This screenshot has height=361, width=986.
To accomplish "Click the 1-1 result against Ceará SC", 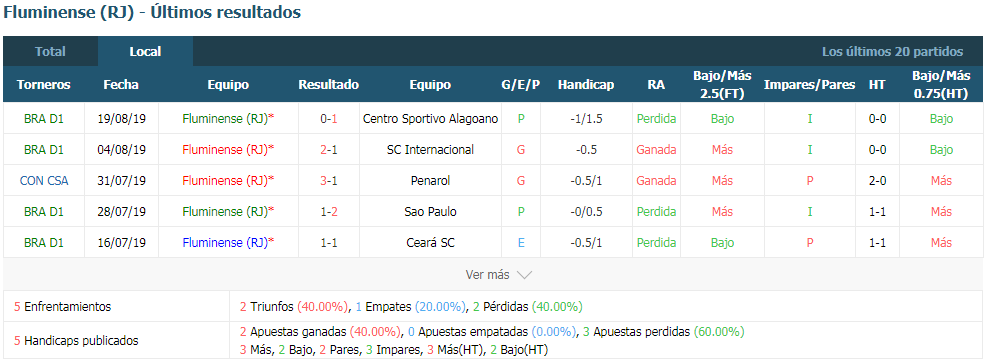I will [x=329, y=242].
